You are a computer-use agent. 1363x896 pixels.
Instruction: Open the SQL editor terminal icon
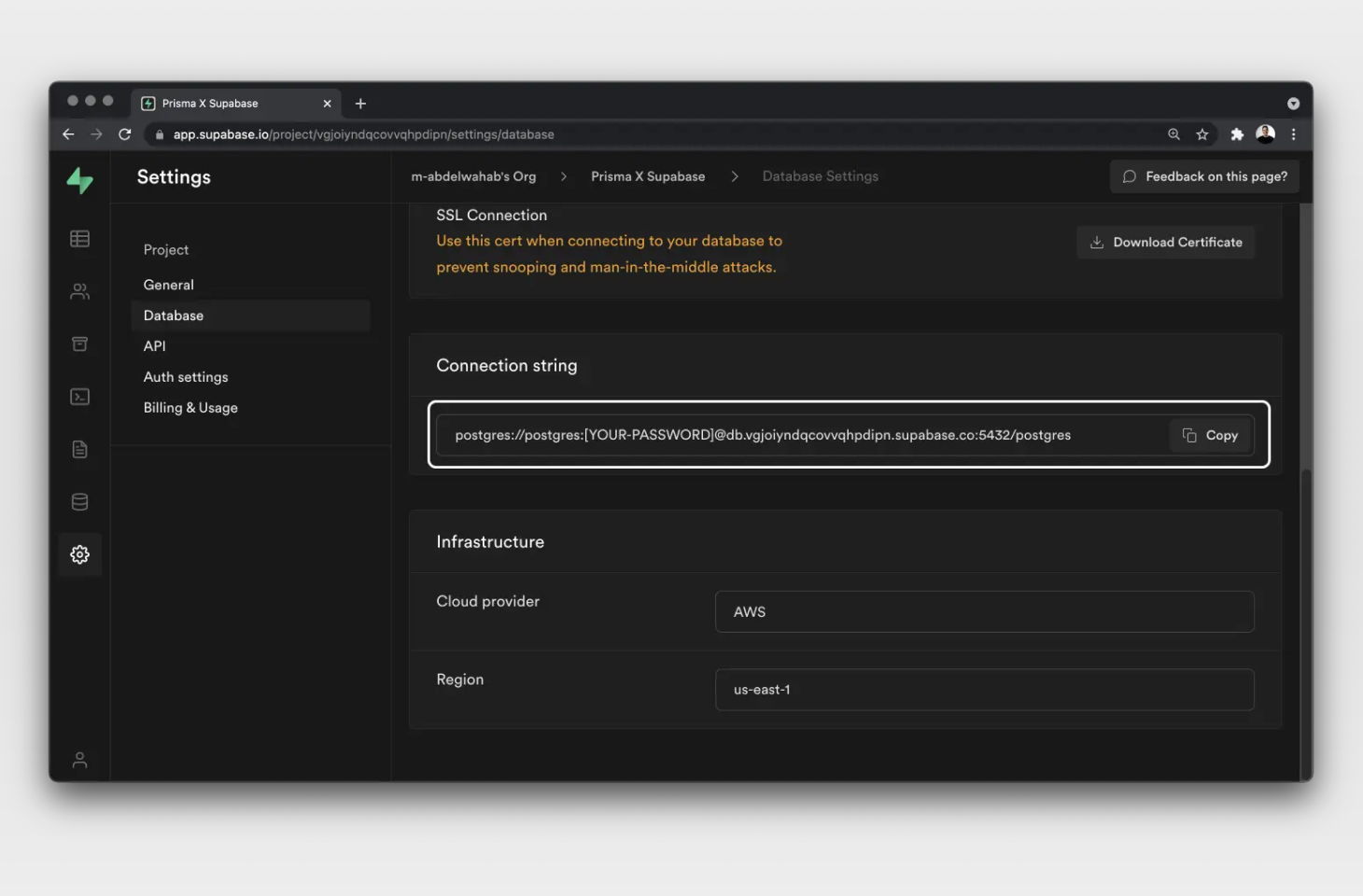point(80,397)
